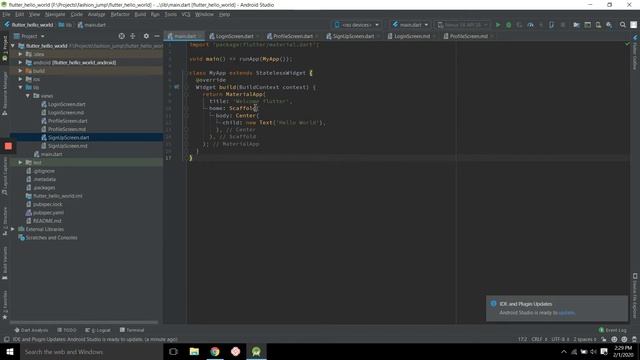Click the update link in notification
The height and width of the screenshot is (360, 640).
[x=567, y=313]
